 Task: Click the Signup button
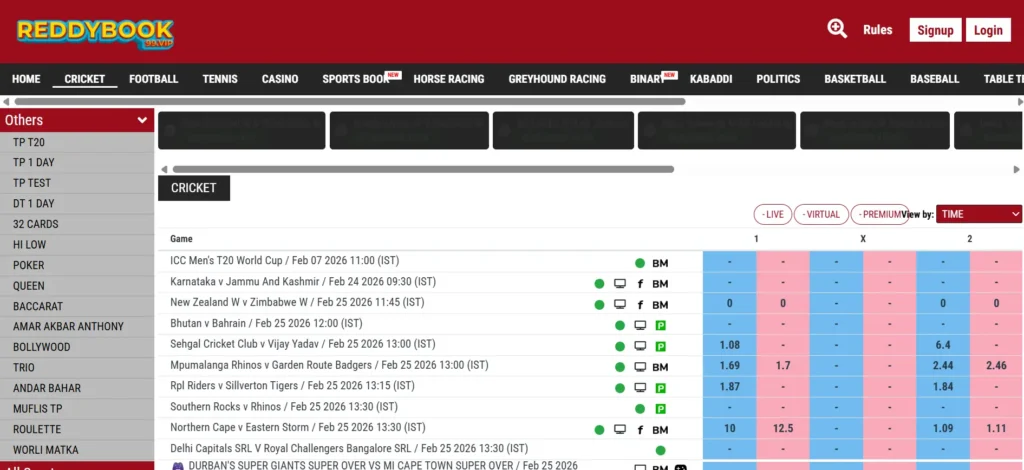[935, 30]
